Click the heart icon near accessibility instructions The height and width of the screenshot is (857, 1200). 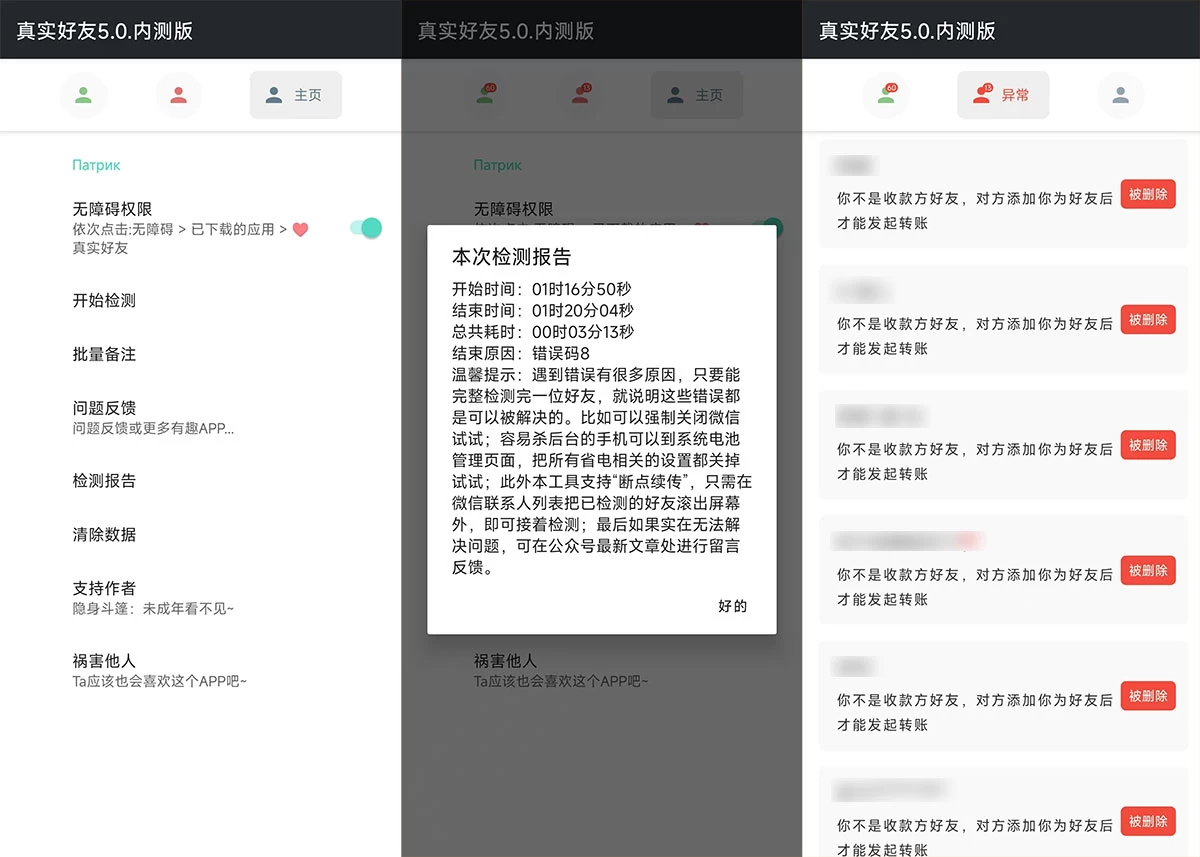tap(302, 229)
